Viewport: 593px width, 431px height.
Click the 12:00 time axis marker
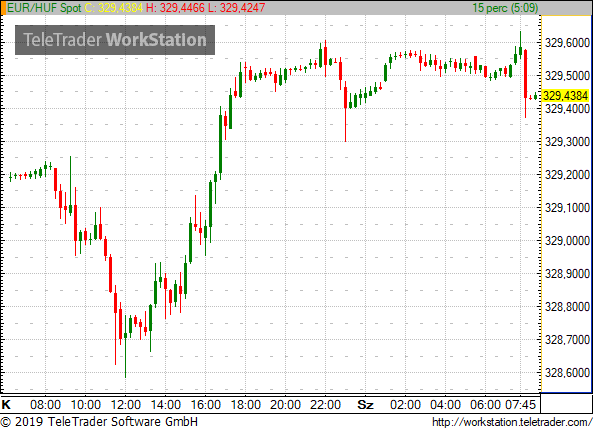click(126, 405)
